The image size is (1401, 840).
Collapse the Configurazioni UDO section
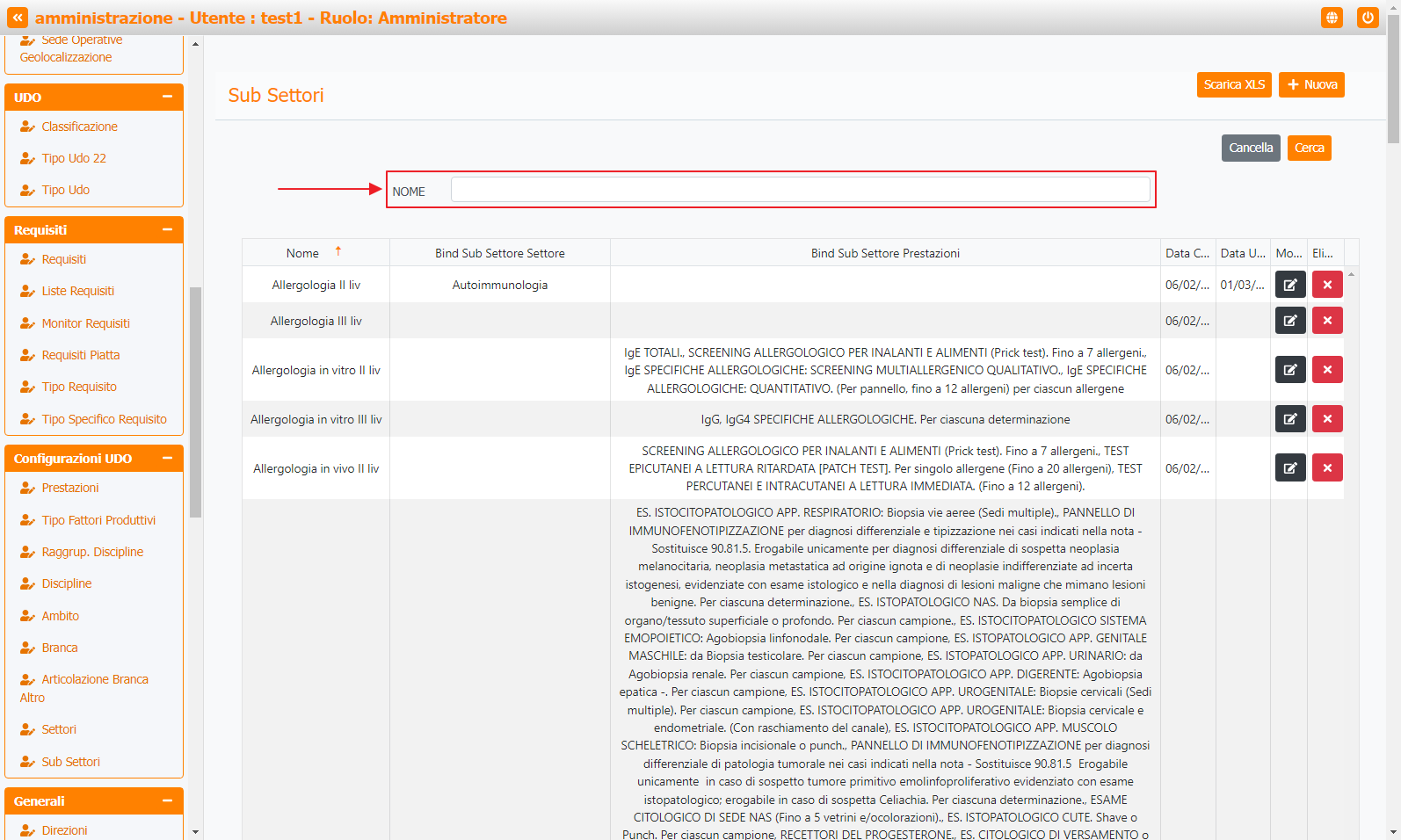(x=167, y=458)
